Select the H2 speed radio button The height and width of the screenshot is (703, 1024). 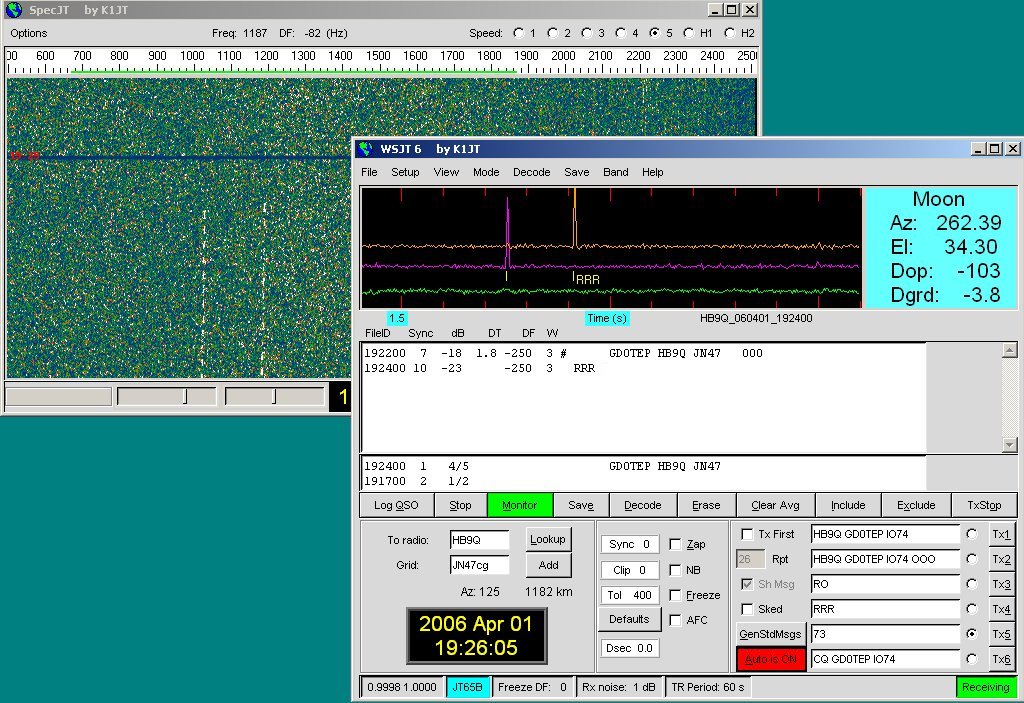click(729, 33)
